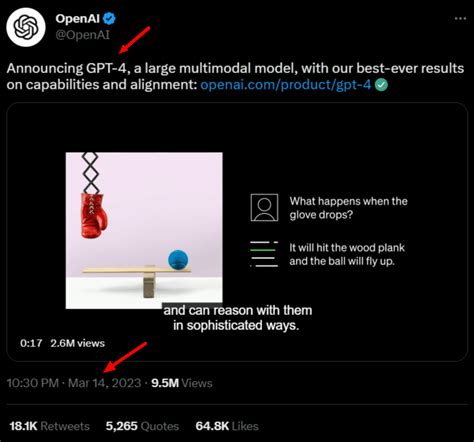The width and height of the screenshot is (474, 442).
Task: Click the 10:30 PM Mar 14, 2023 timestamp
Action: coord(74,383)
